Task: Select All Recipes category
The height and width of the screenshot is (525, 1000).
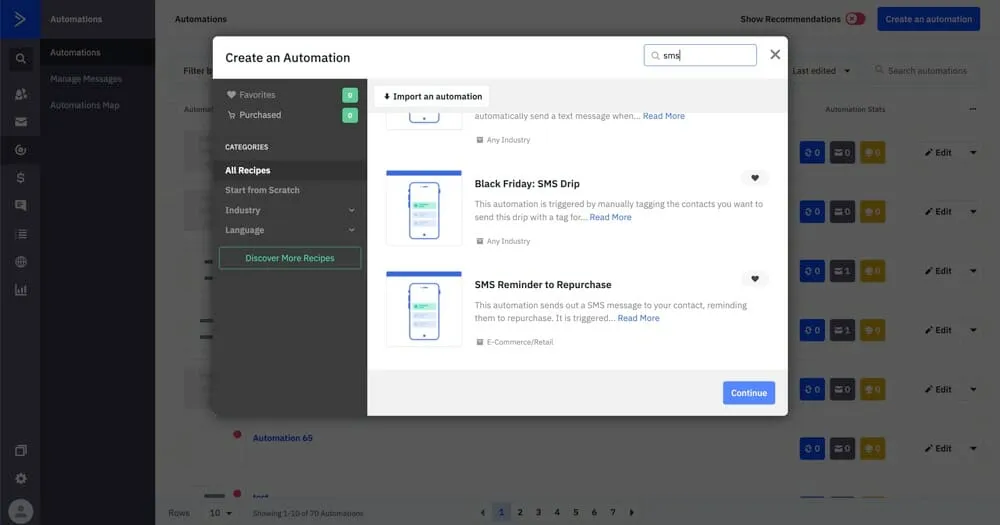Action: point(248,170)
